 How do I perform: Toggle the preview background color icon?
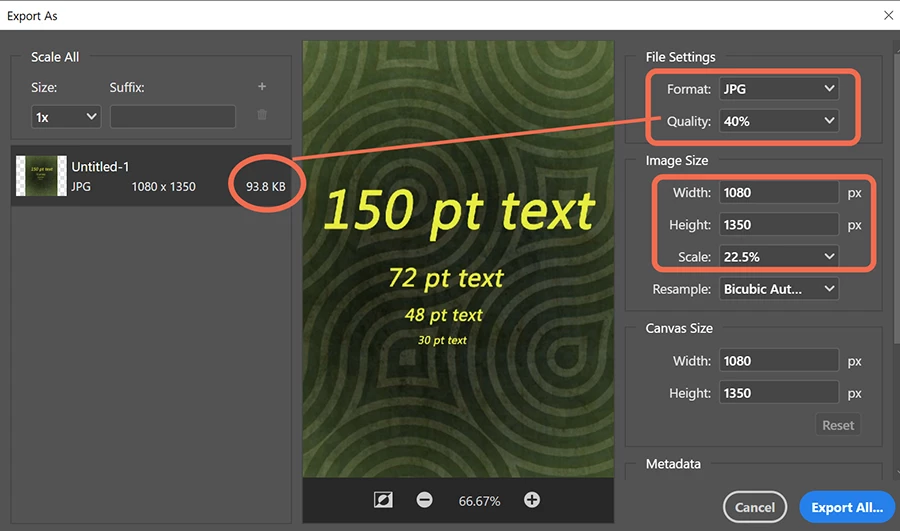pyautogui.click(x=383, y=500)
